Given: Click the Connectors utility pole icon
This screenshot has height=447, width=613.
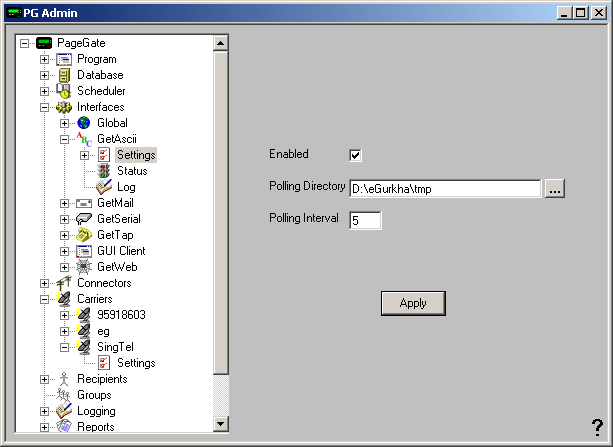Looking at the screenshot, I should (x=64, y=283).
